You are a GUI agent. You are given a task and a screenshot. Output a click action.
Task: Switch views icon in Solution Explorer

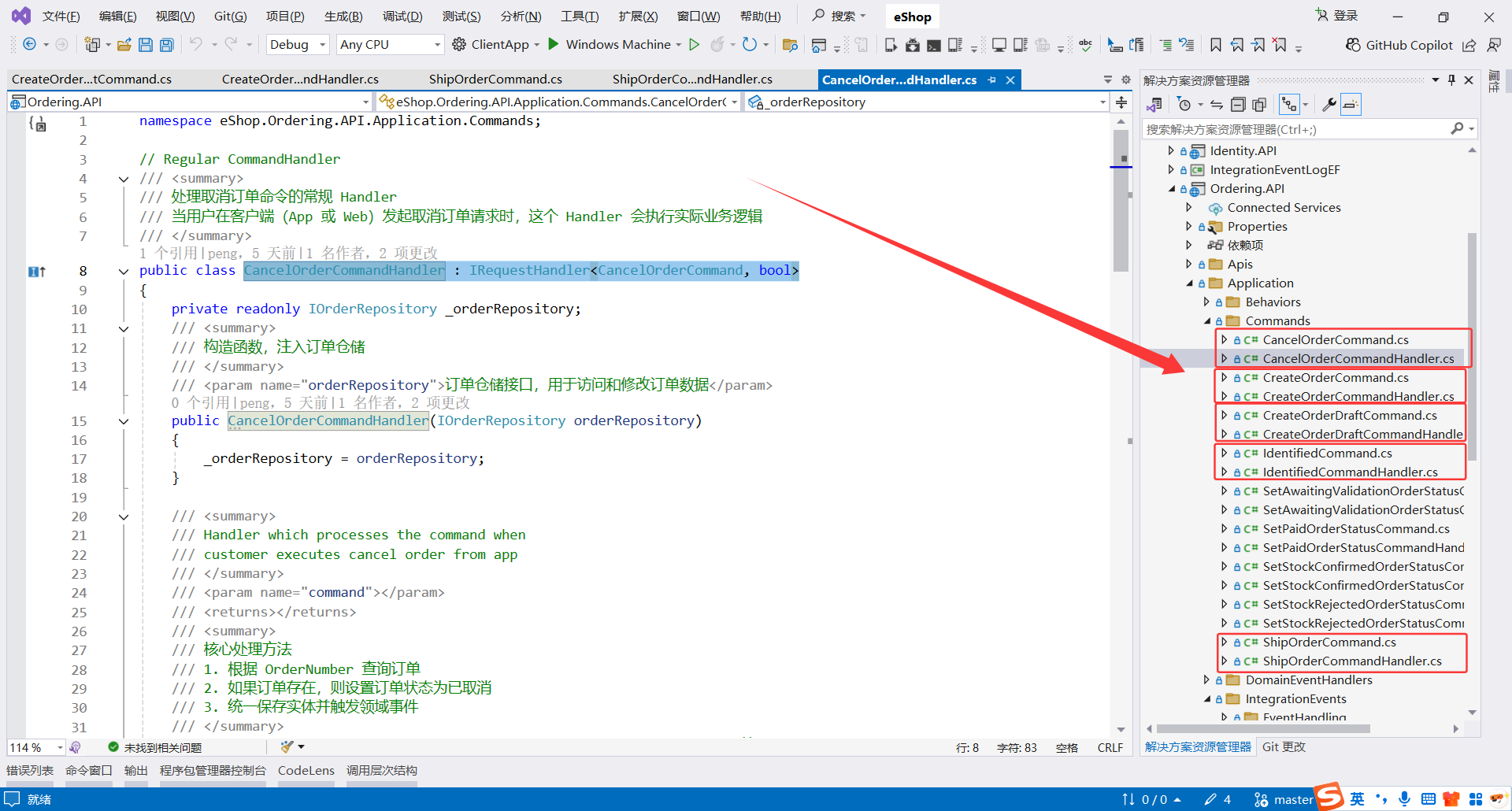coord(1155,105)
